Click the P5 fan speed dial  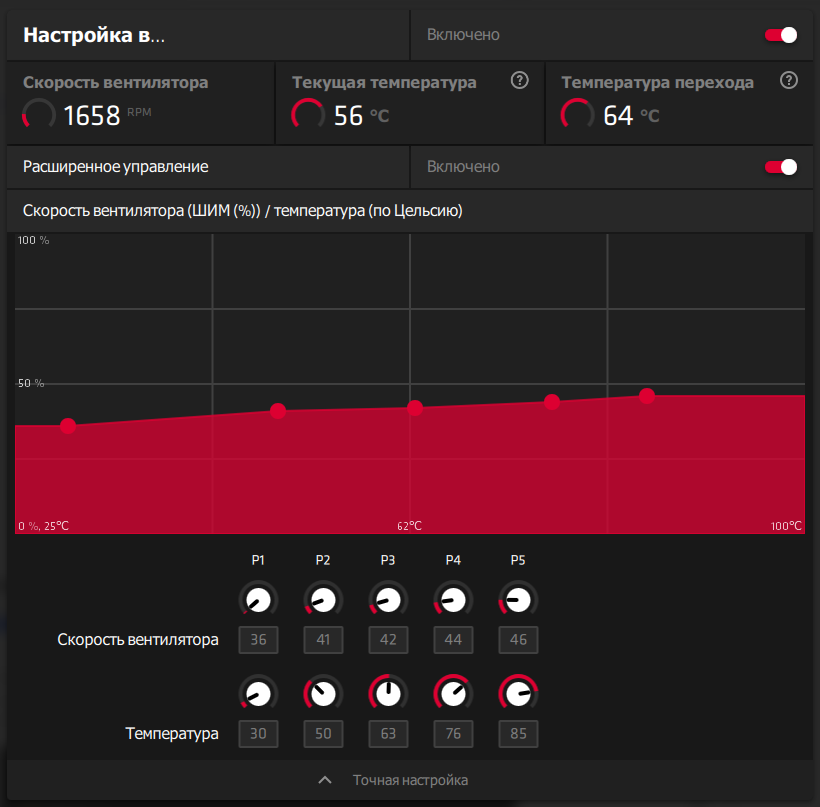coord(518,600)
